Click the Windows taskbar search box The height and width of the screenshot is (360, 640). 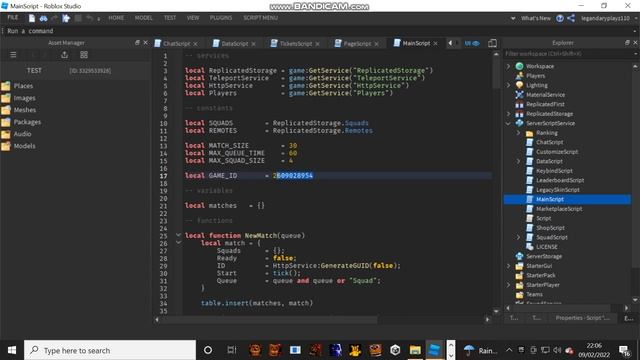coord(110,350)
